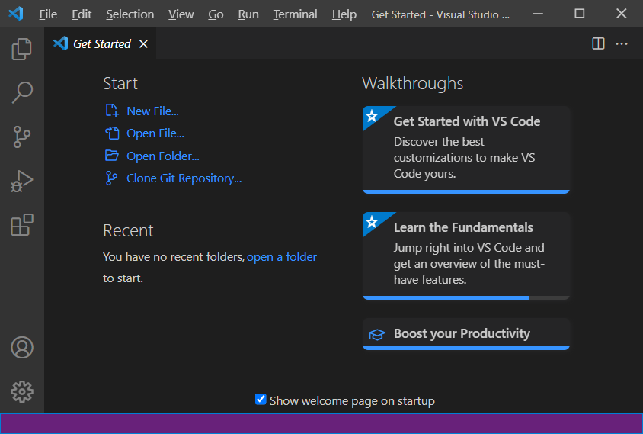Click the Clone Git Repository... link
The height and width of the screenshot is (434, 643).
pos(184,178)
